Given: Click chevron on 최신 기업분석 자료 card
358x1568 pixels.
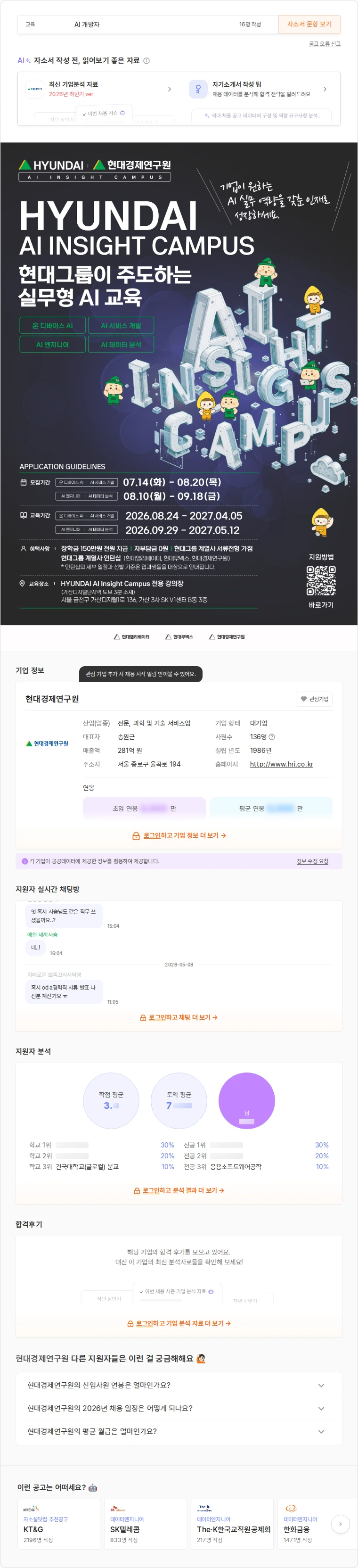Looking at the screenshot, I should pyautogui.click(x=169, y=90).
